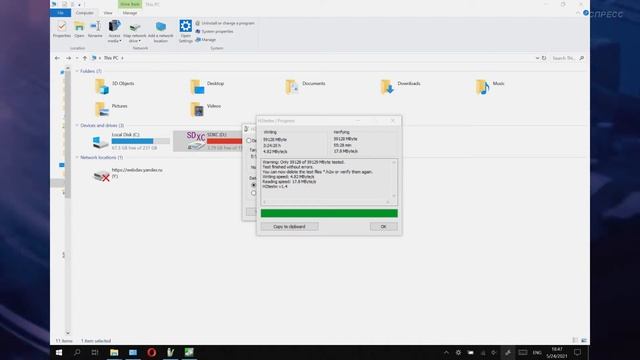Show hidden system tray icons
This screenshot has height=360, width=640.
(446, 352)
